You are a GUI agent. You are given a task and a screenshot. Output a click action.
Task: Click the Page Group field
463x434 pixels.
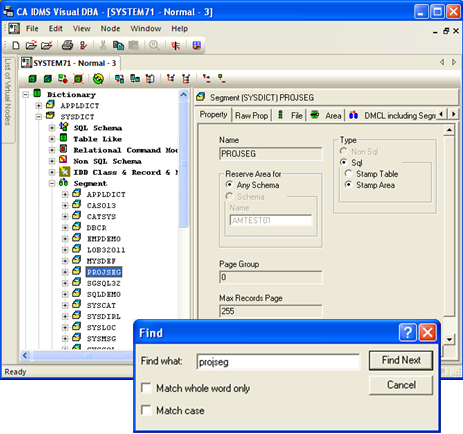point(271,277)
